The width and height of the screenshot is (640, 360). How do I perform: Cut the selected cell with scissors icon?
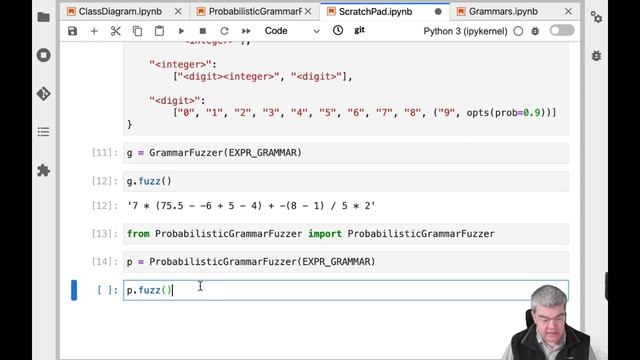116,31
